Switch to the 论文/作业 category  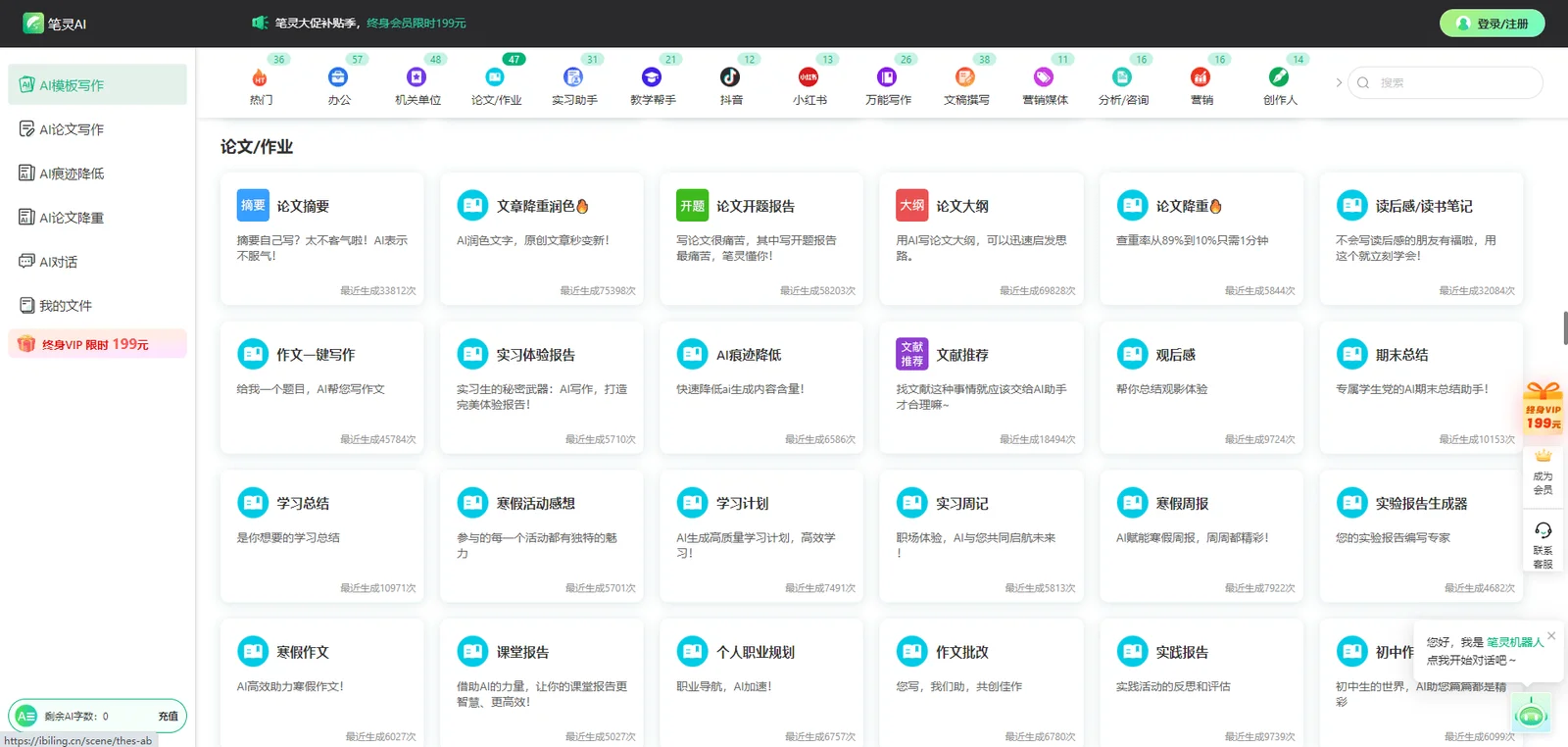point(496,85)
